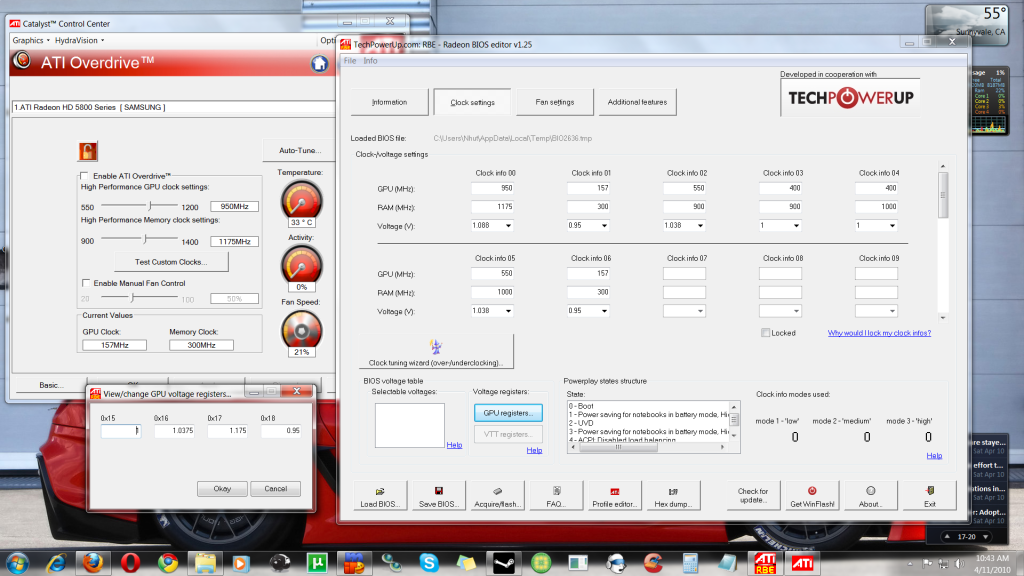Open Firefox from the taskbar
The width and height of the screenshot is (1024, 576).
click(93, 562)
